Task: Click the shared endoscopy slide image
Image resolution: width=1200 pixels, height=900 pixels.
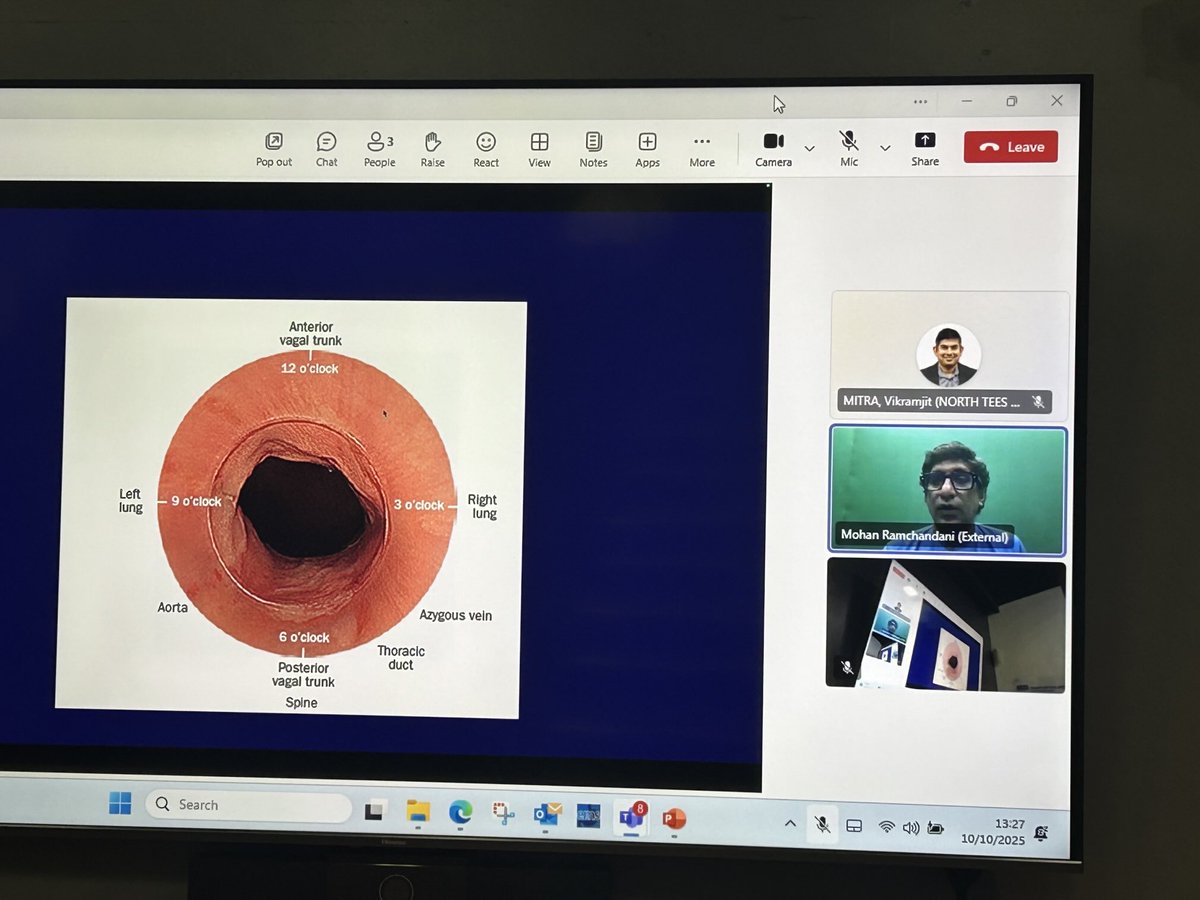Action: point(293,506)
